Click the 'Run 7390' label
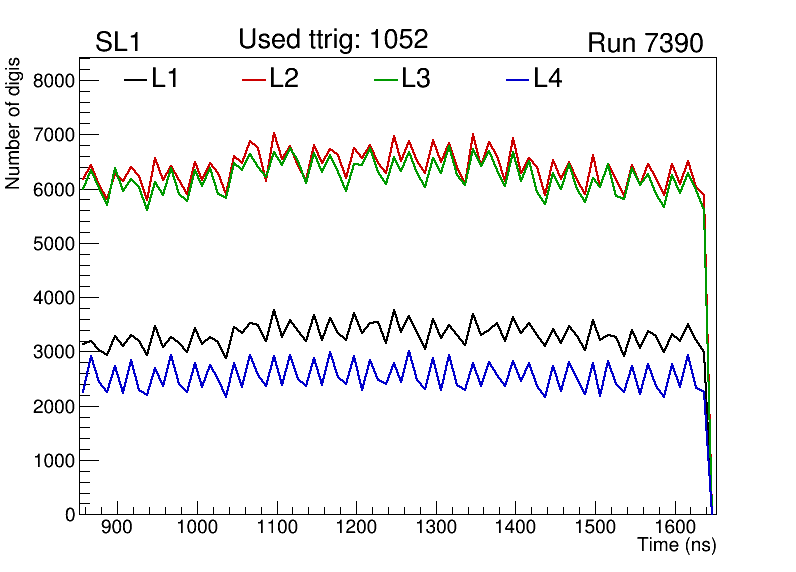Screen dimensions: 796x572 point(645,43)
